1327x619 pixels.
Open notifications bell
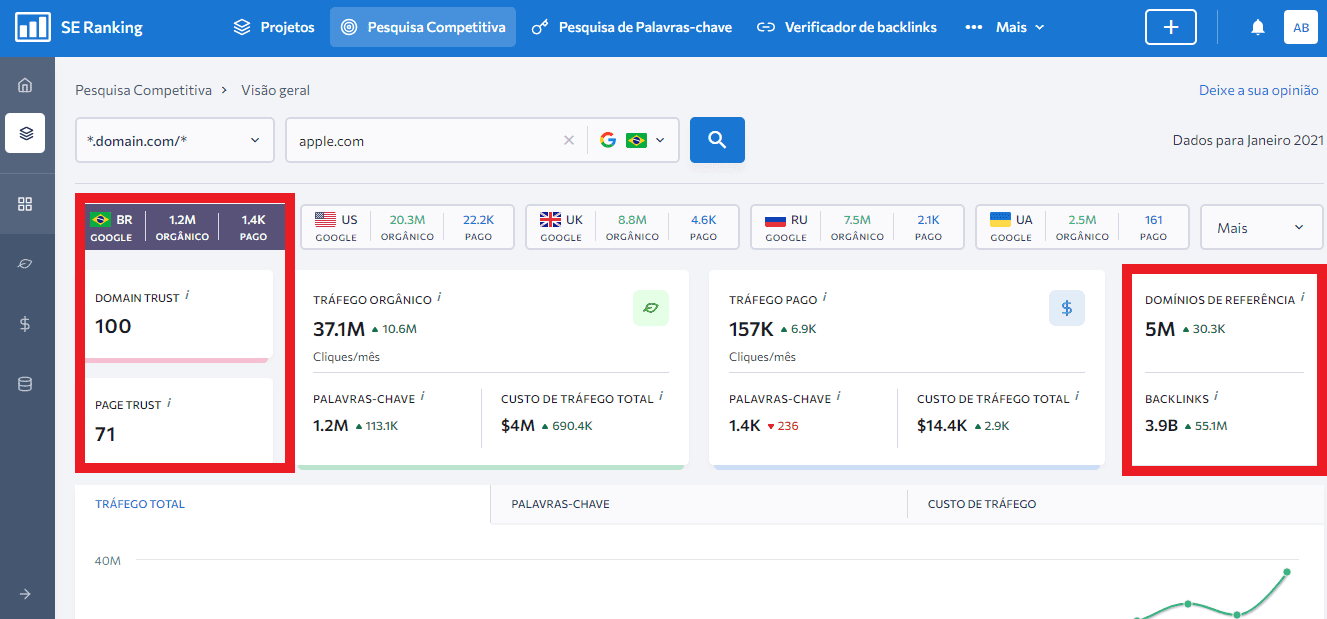pyautogui.click(x=1258, y=28)
